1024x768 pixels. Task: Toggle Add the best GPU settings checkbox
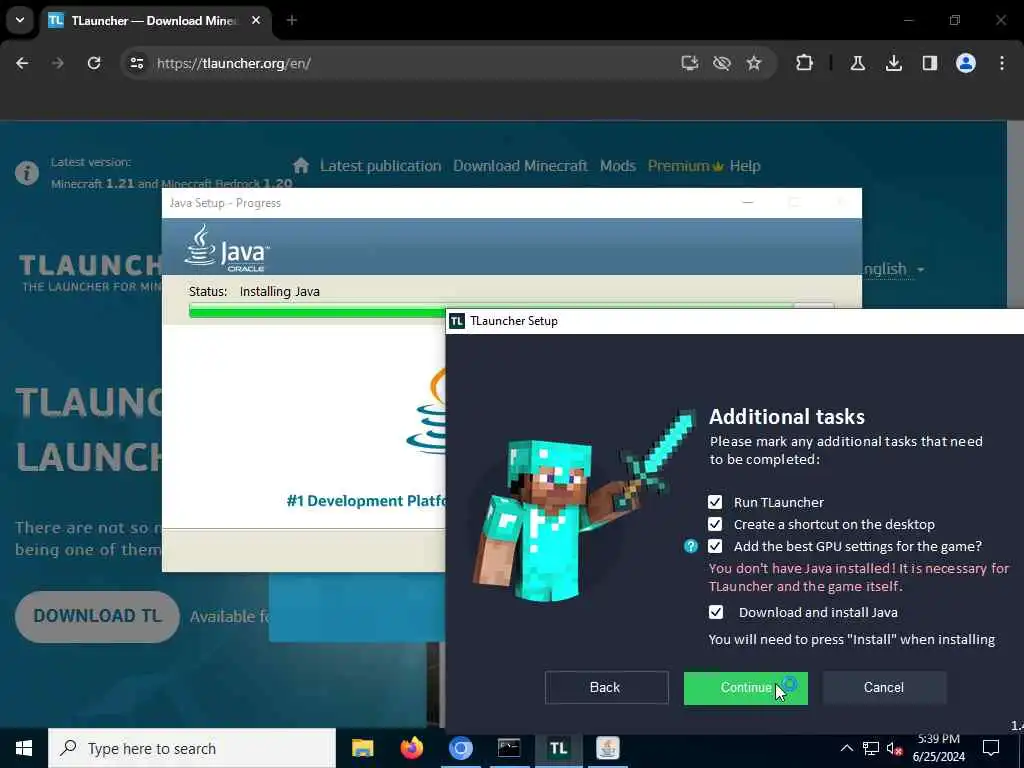point(715,546)
